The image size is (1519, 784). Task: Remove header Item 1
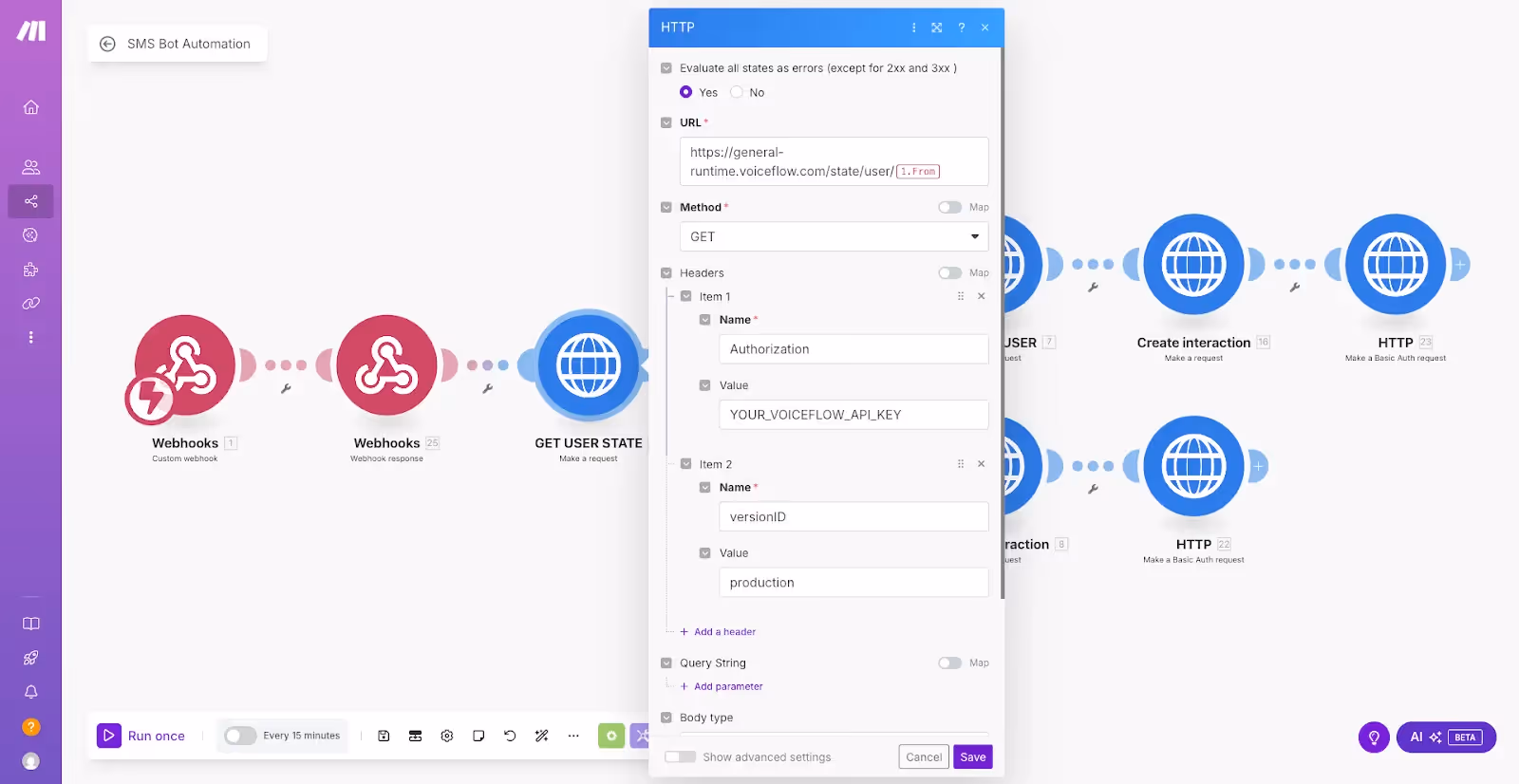[x=981, y=296]
